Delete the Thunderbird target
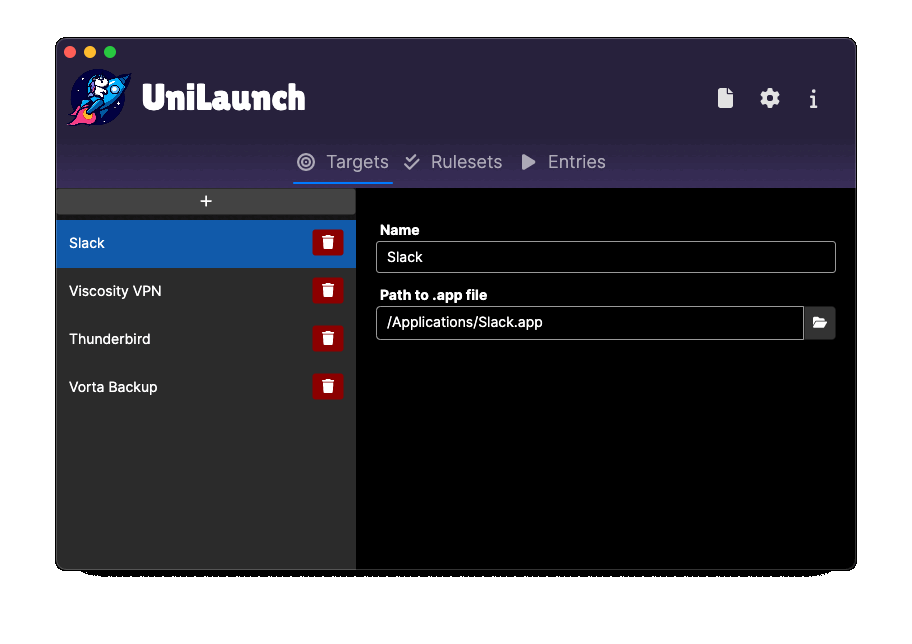The image size is (912, 644). click(328, 339)
